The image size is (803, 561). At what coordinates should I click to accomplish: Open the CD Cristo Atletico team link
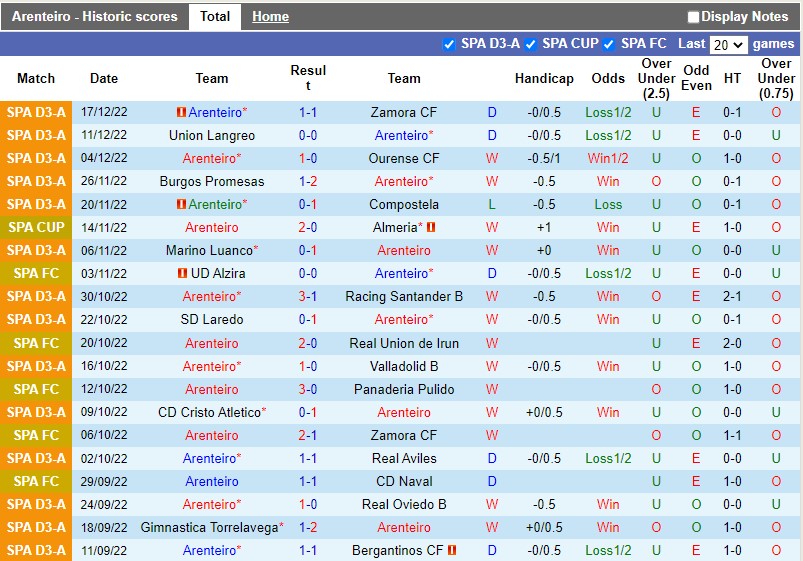point(209,412)
